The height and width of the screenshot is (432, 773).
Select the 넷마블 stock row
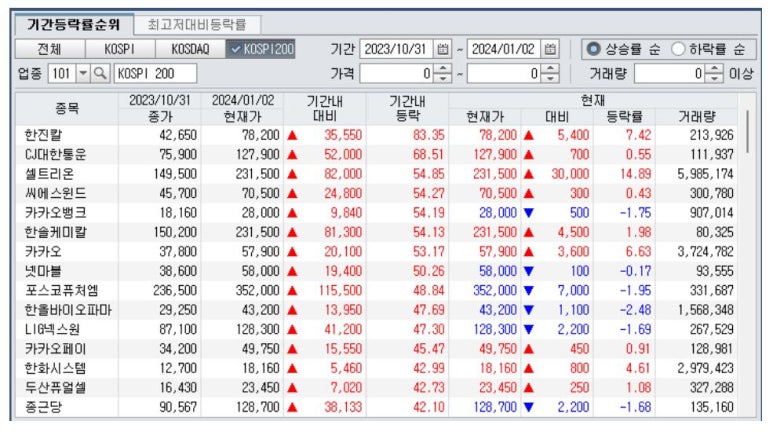pyautogui.click(x=377, y=271)
